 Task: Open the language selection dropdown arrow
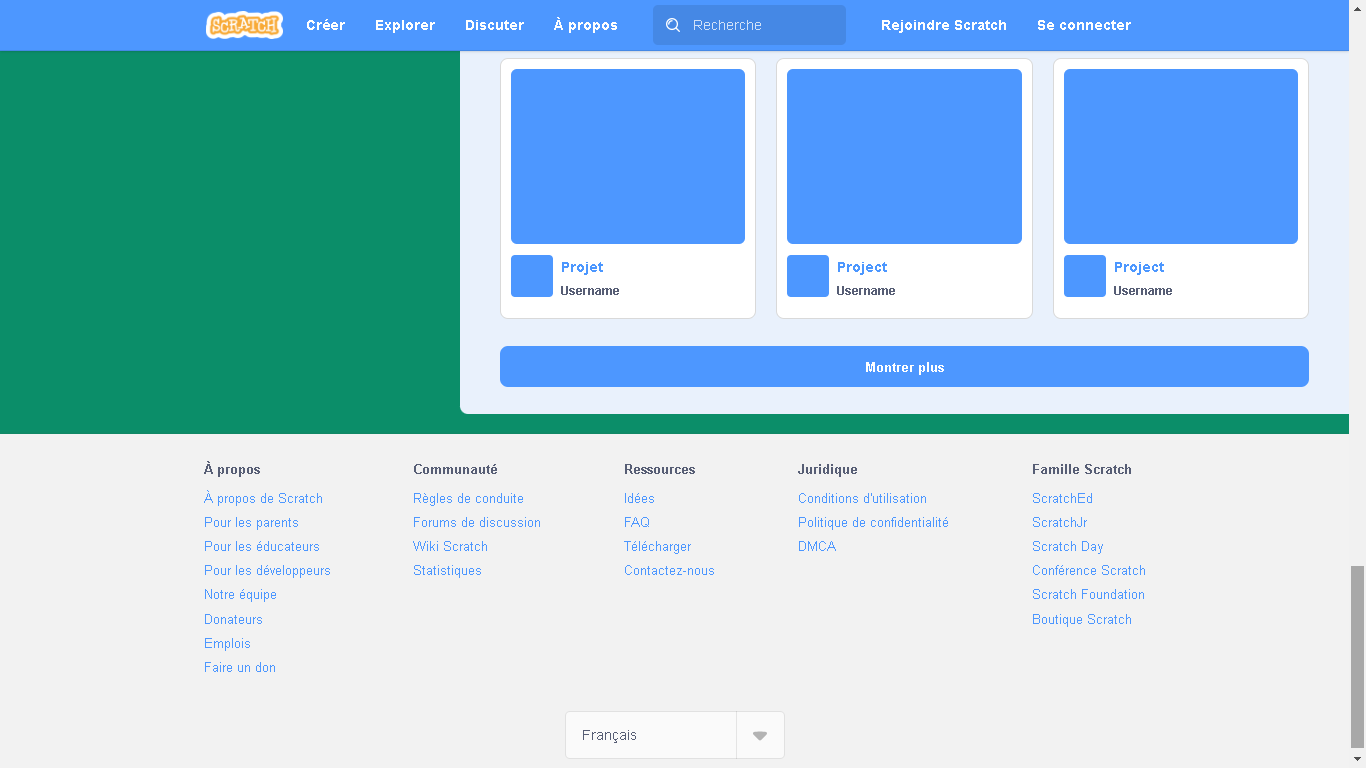point(759,734)
